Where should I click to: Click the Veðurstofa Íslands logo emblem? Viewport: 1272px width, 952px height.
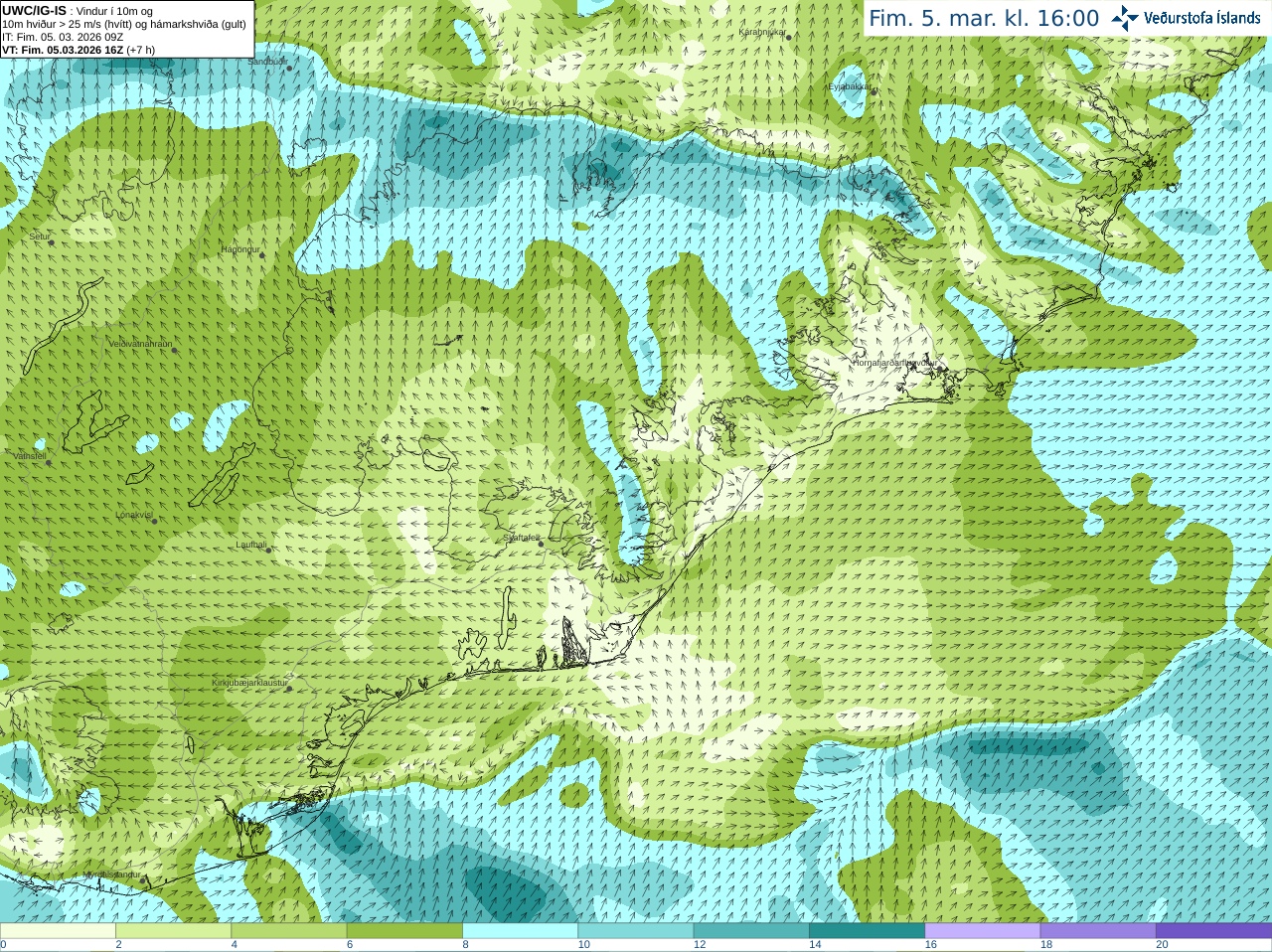1124,18
